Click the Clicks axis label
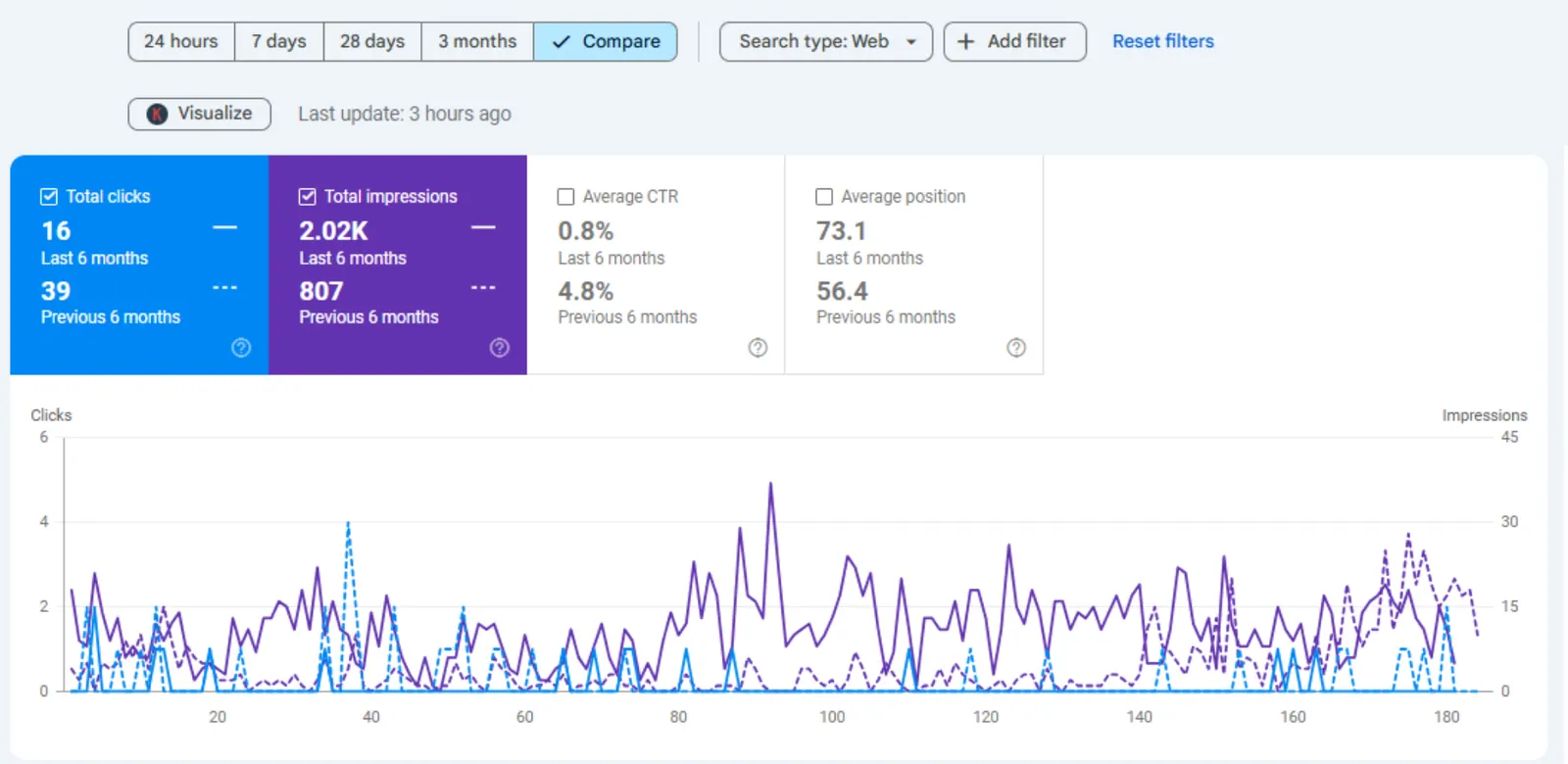 click(51, 415)
